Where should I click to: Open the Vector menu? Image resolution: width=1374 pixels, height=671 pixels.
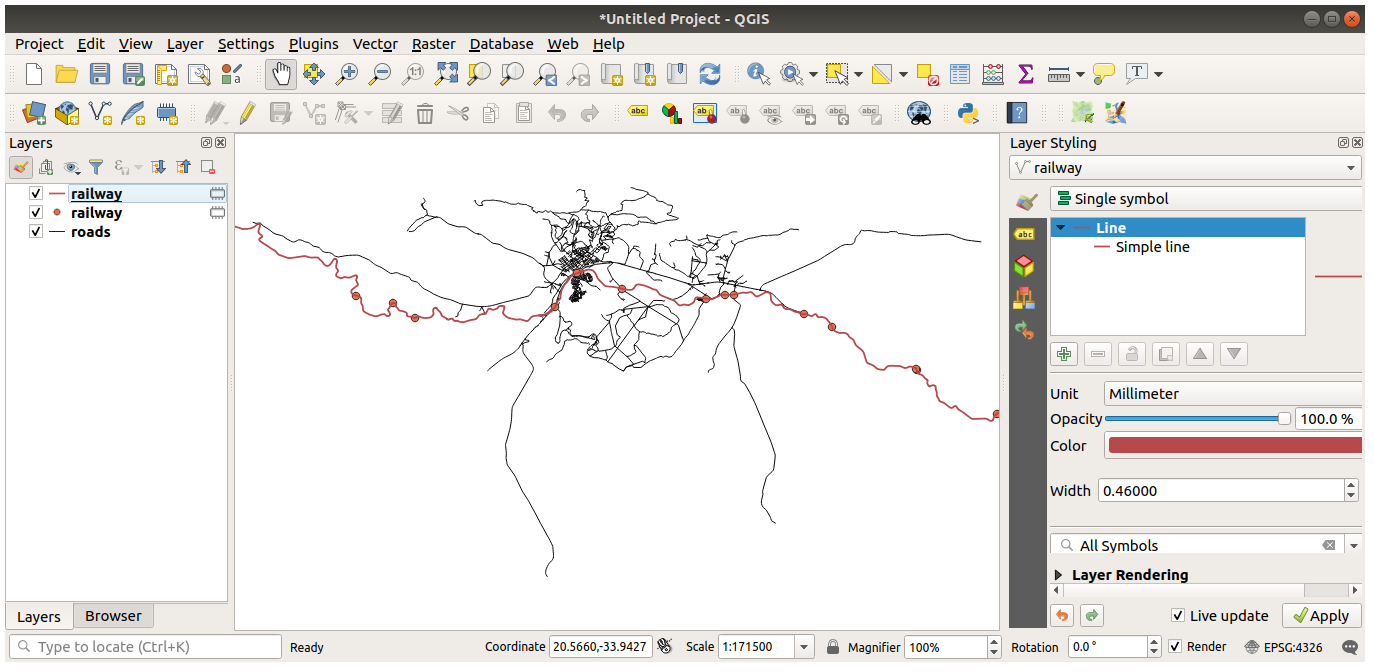[x=375, y=44]
